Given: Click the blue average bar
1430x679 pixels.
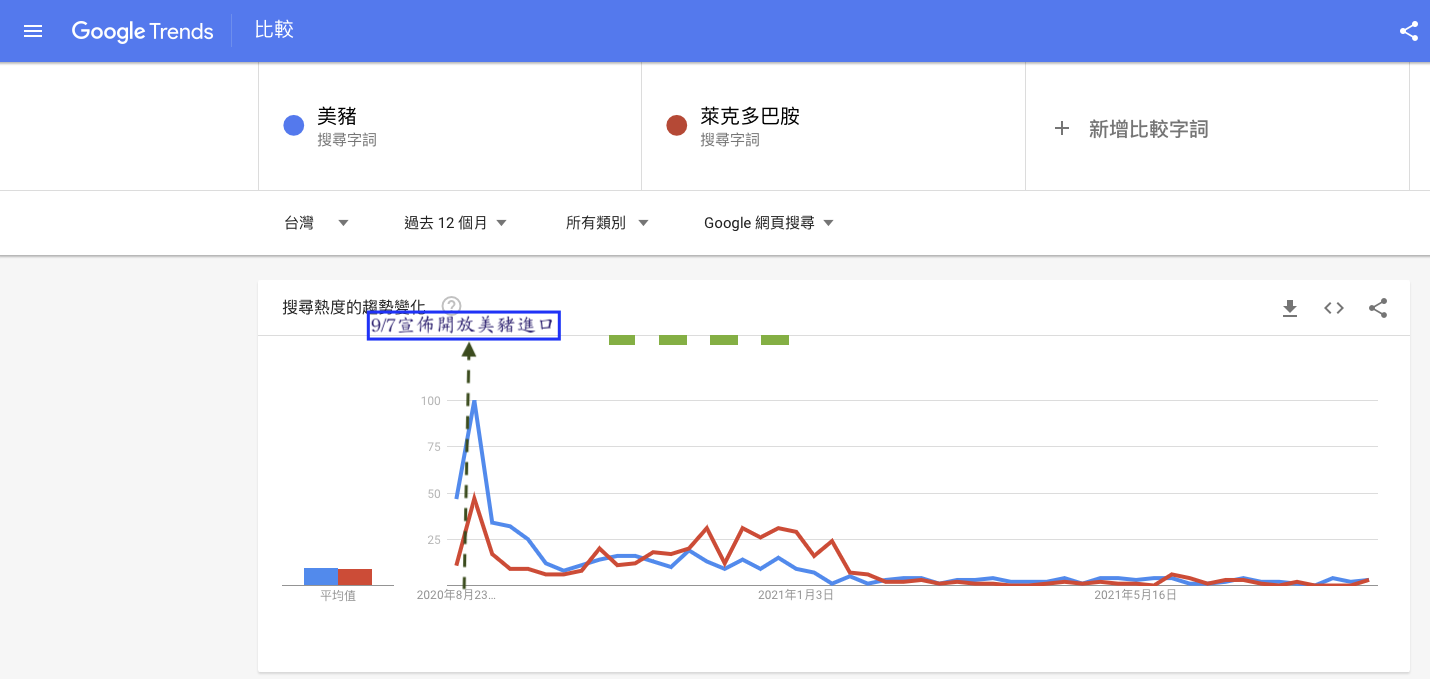Looking at the screenshot, I should tap(321, 576).
